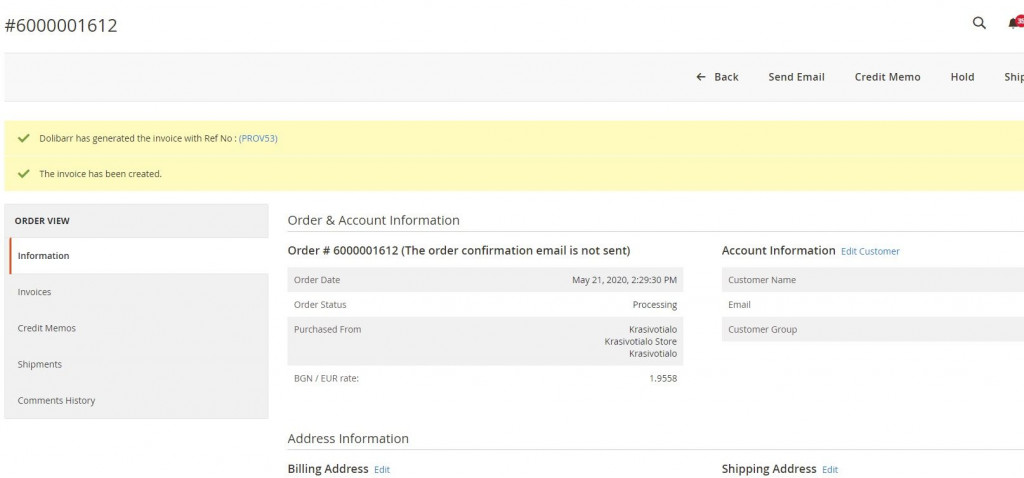This screenshot has width=1024, height=478.
Task: Click the Ship button
Action: [1013, 77]
